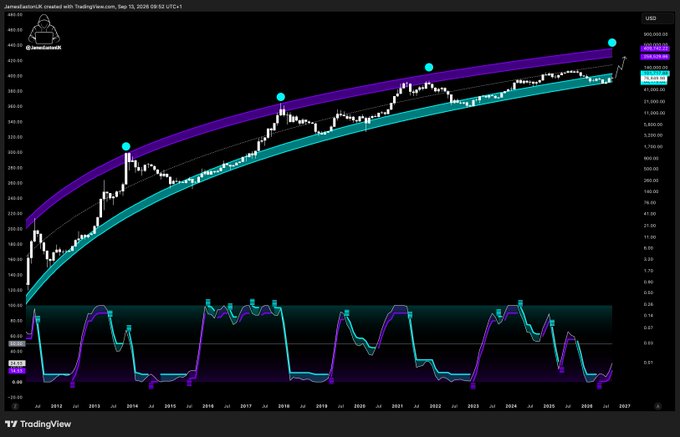Click the '2012' label on the time axis
680x437 pixels.
pos(57,406)
